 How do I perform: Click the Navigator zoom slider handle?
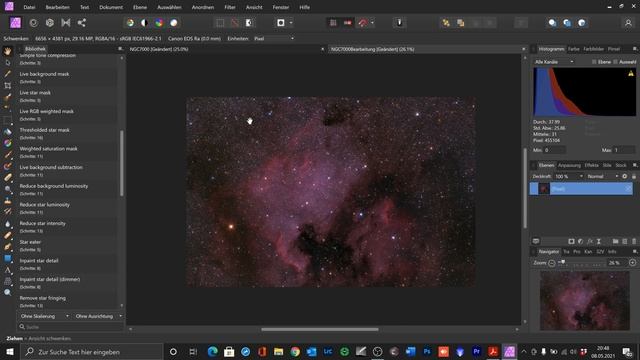click(x=562, y=262)
